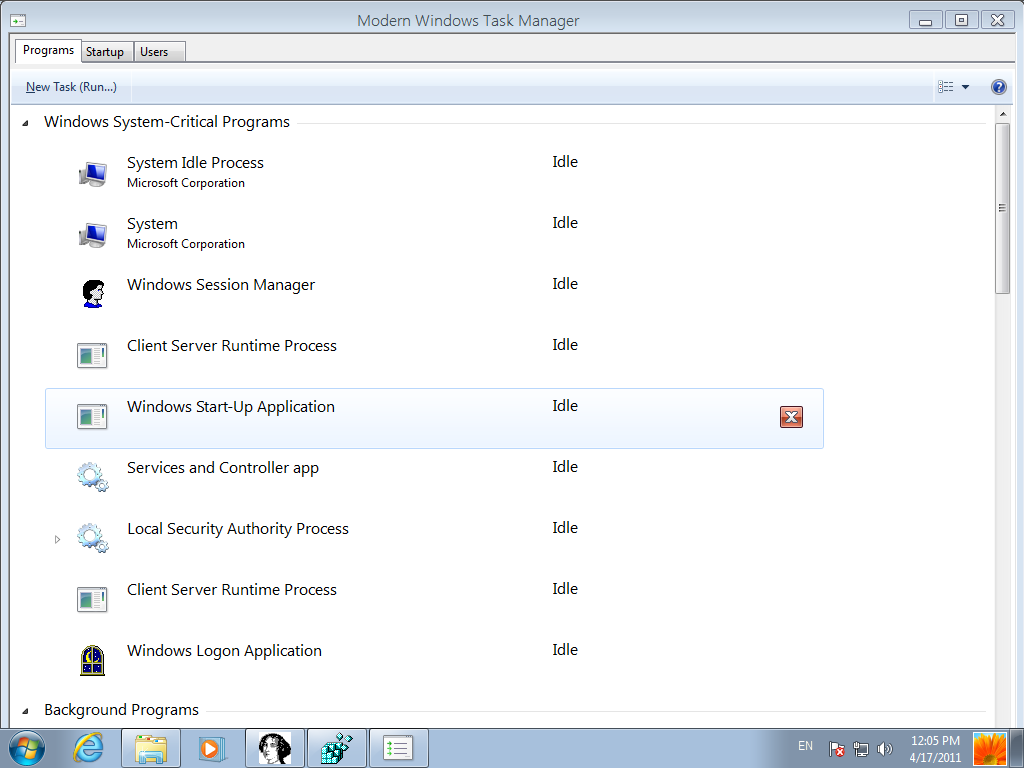Click the System process computer icon
The width and height of the screenshot is (1024, 768).
(93, 235)
